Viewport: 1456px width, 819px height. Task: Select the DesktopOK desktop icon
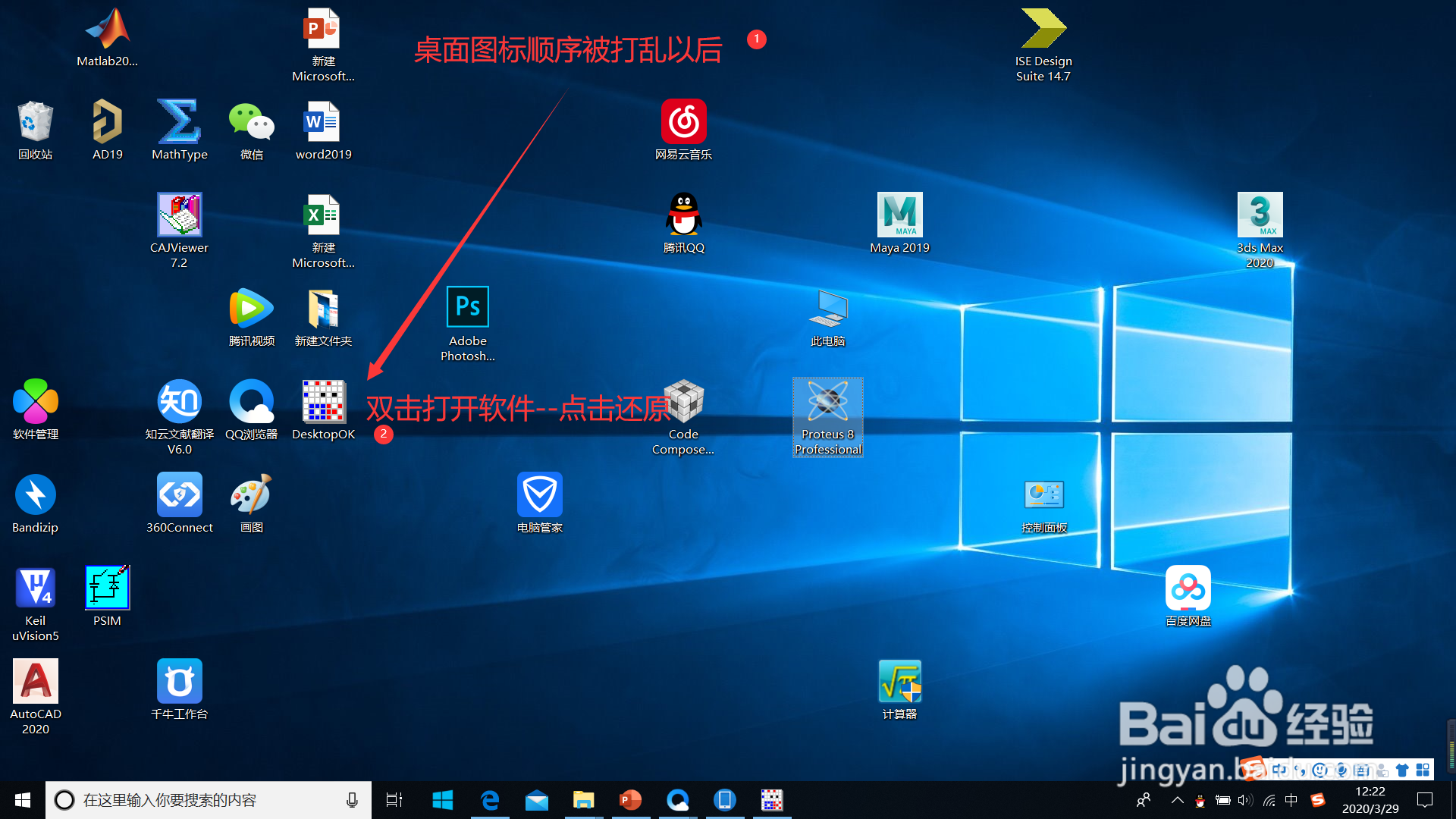tap(324, 402)
